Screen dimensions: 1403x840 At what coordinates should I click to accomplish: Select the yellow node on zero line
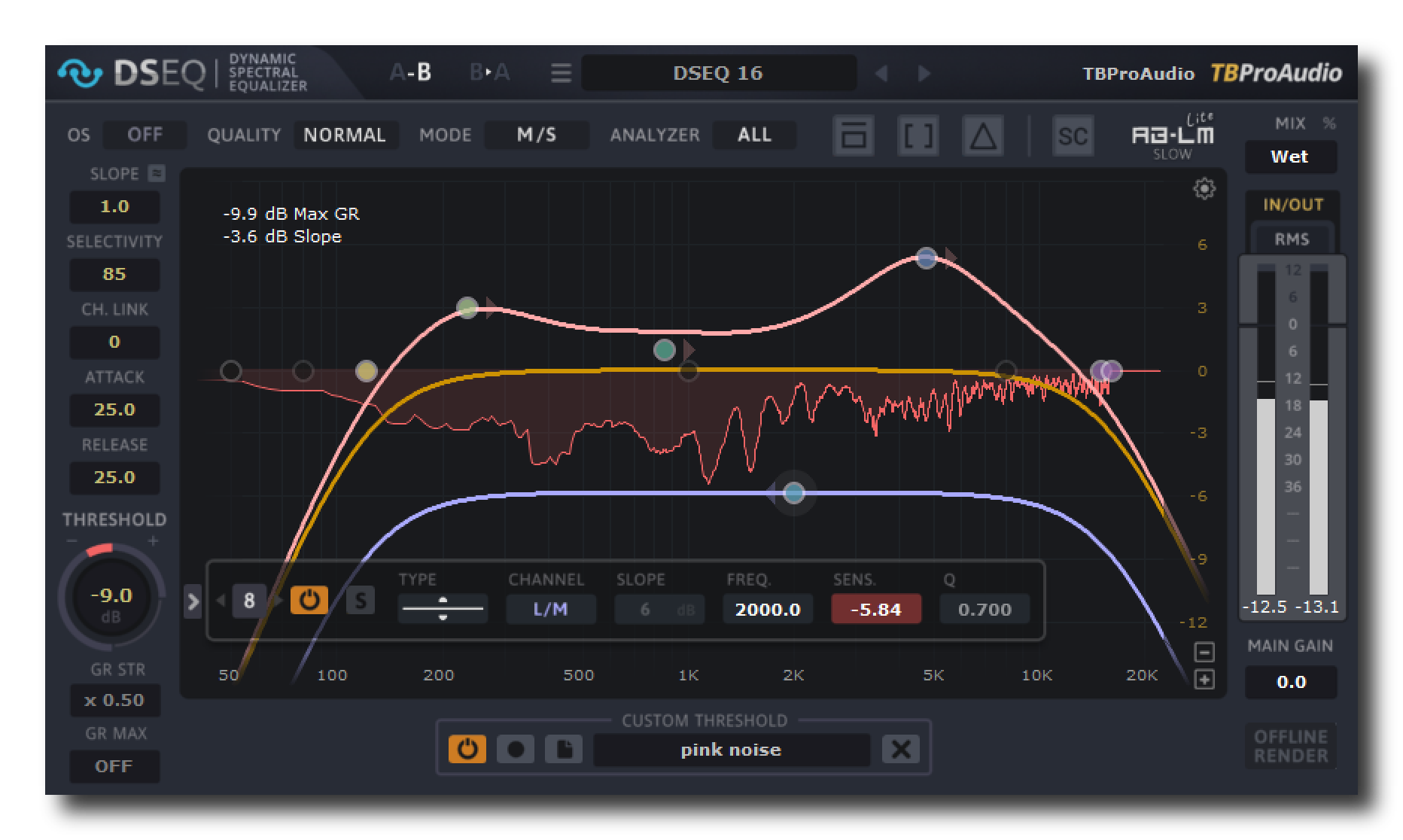coord(367,371)
